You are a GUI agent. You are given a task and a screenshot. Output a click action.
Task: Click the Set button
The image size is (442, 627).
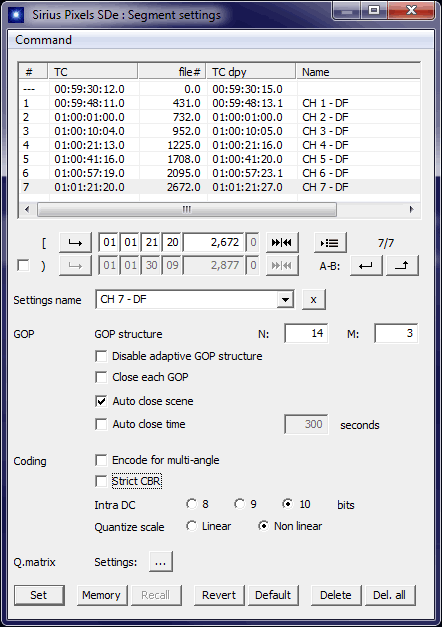pyautogui.click(x=39, y=595)
